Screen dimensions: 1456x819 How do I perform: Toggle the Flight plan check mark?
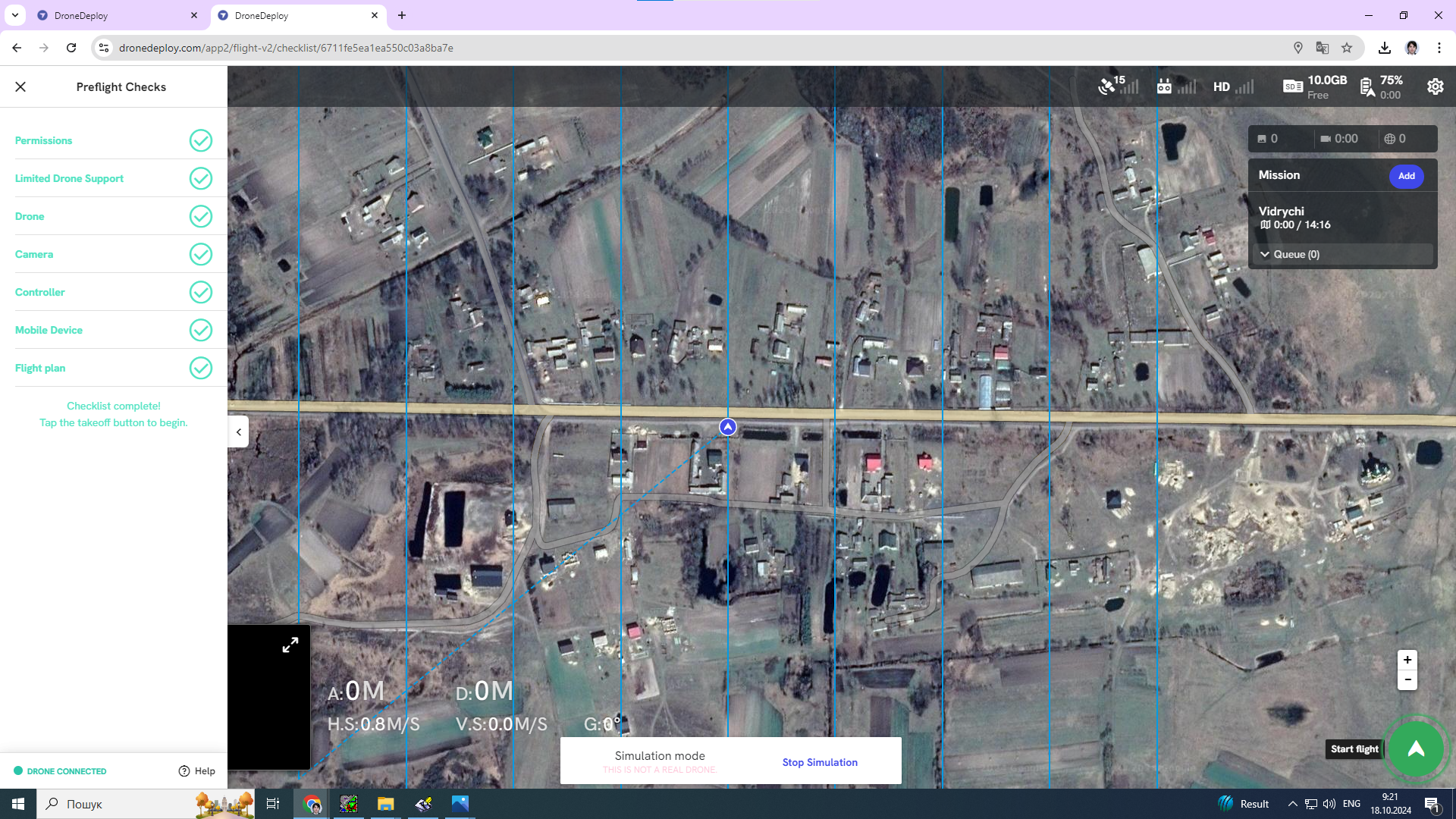(200, 368)
